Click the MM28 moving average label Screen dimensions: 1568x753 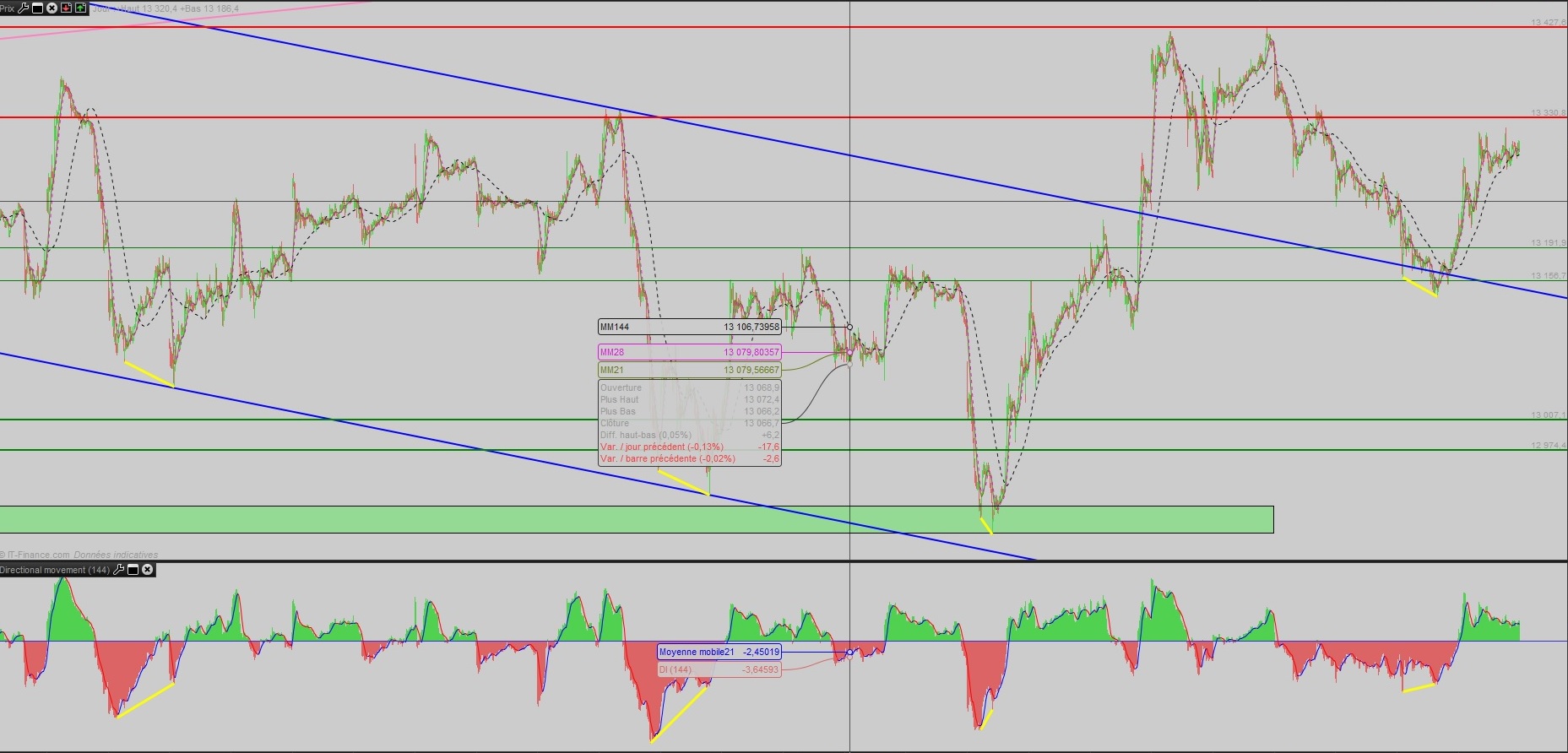coord(689,352)
